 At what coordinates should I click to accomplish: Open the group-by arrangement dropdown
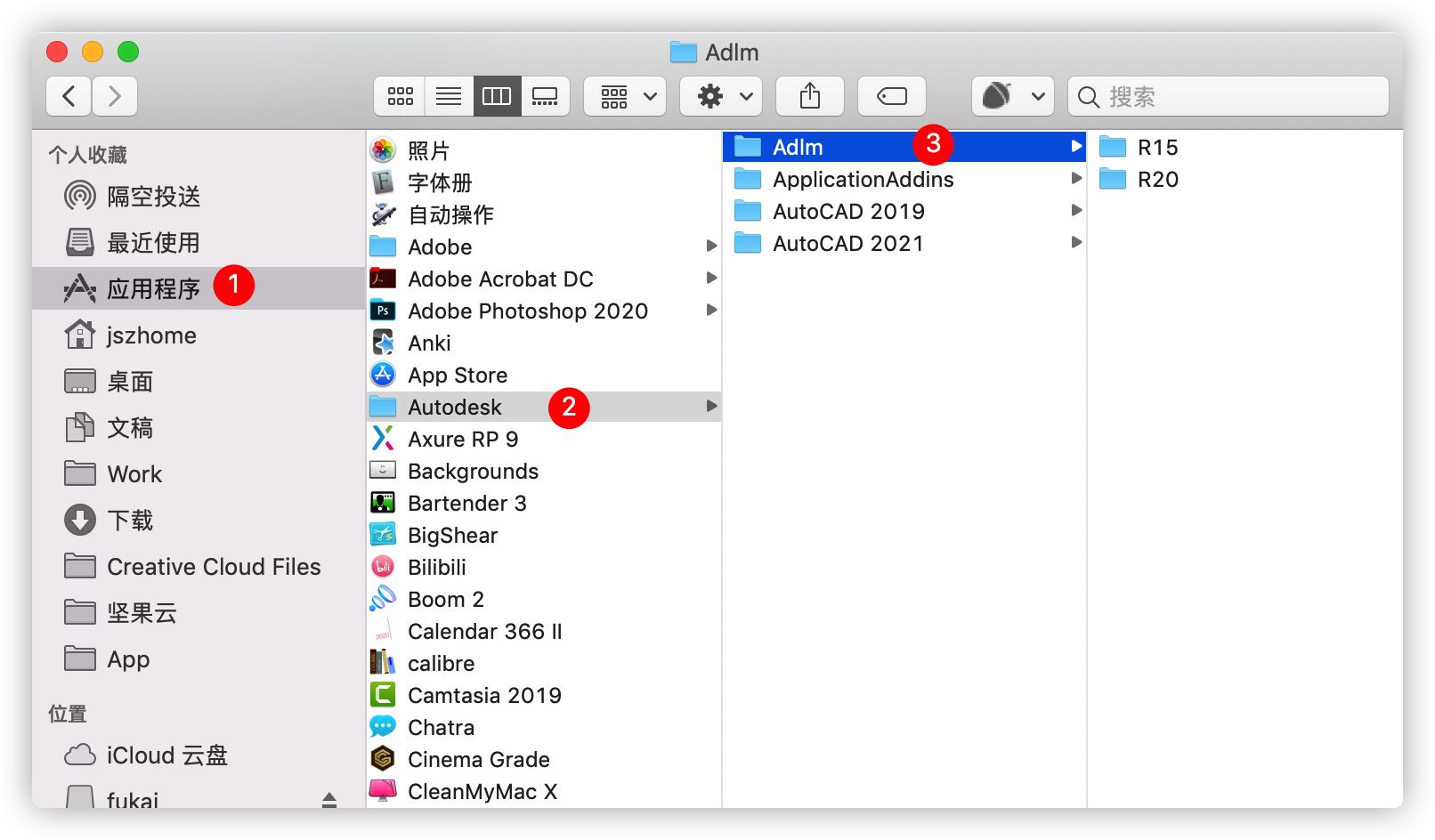point(625,96)
